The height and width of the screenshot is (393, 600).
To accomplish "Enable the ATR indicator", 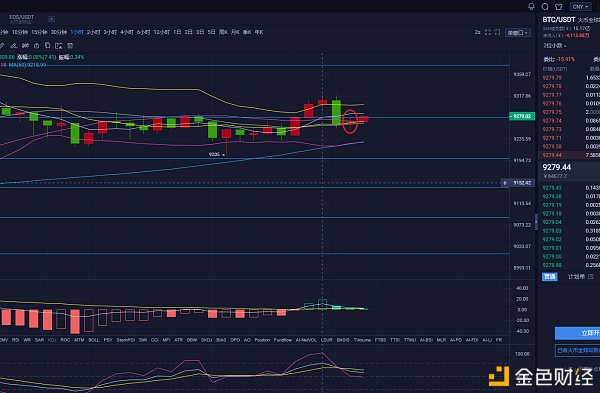I will click(x=178, y=340).
